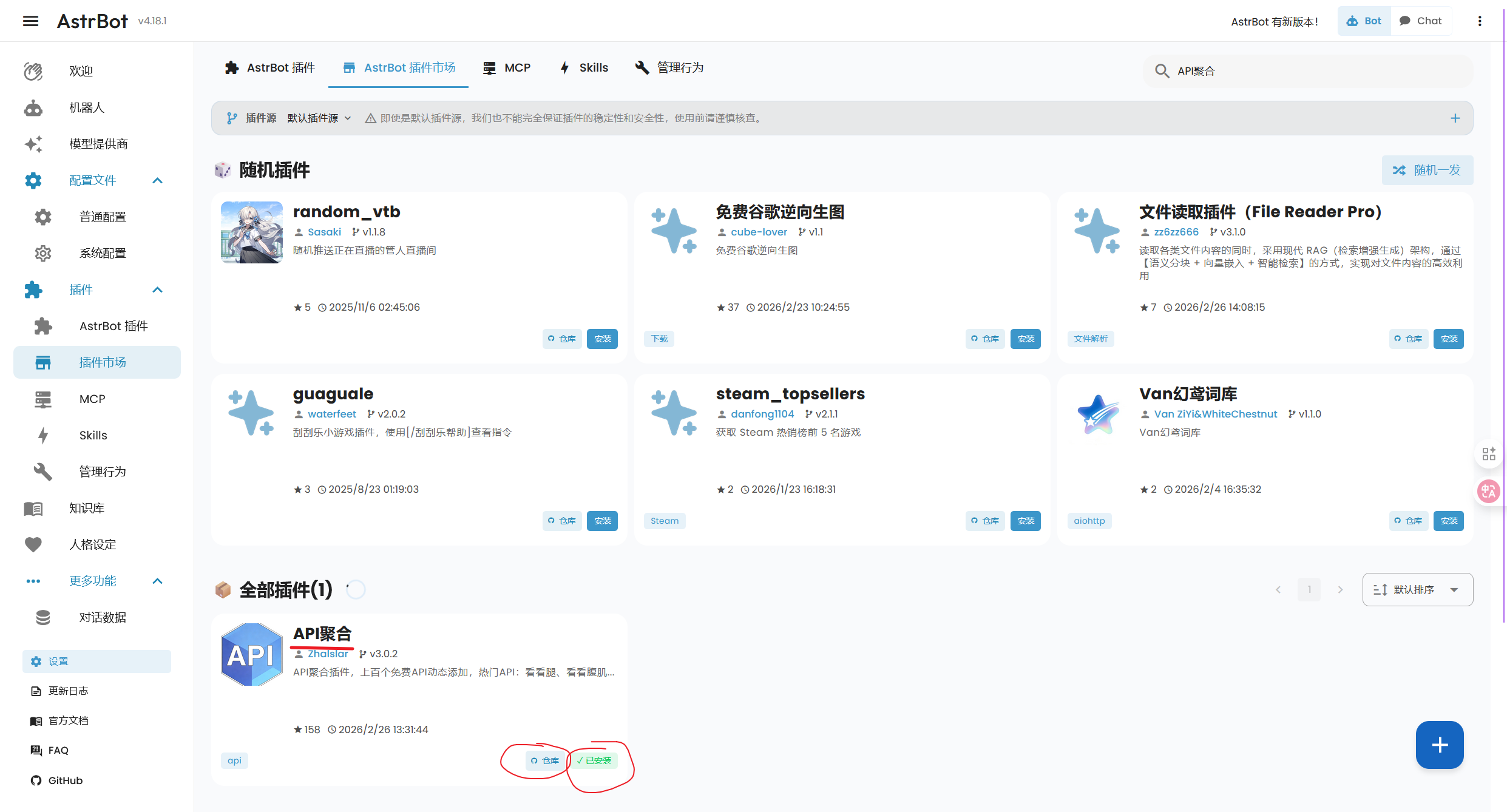Switch to the AstrBot 插件 tab
Image resolution: width=1507 pixels, height=812 pixels.
coord(270,67)
